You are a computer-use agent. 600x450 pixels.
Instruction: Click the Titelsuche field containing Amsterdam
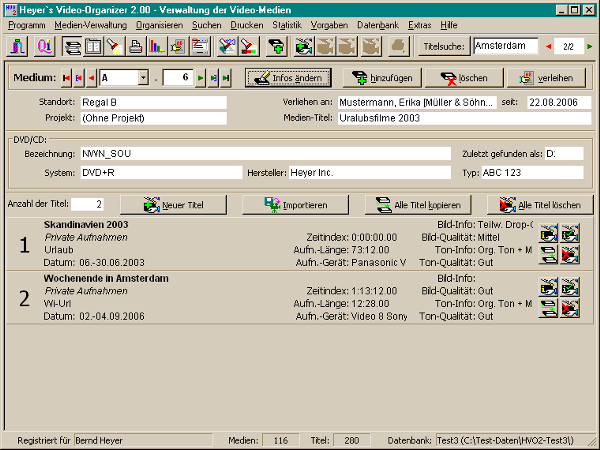[504, 46]
